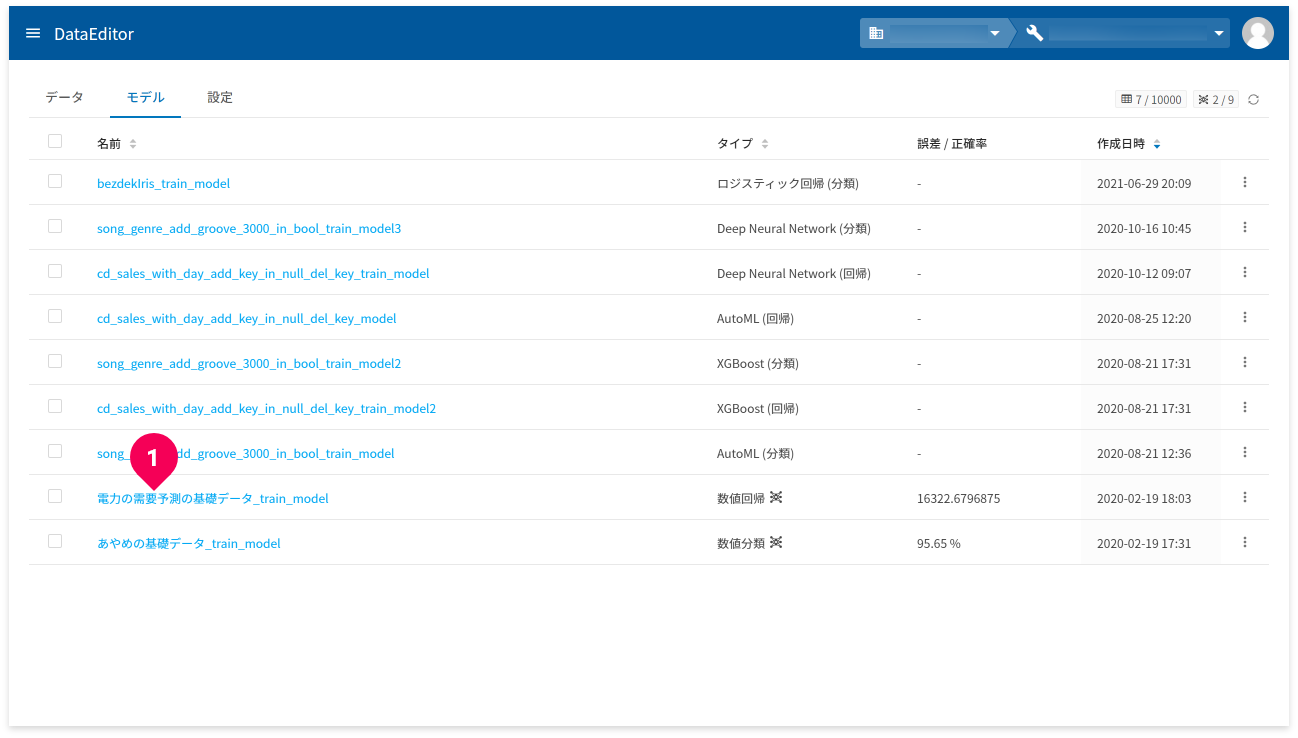Open あやめの基礎データ_train_model link
Image resolution: width=1298 pixels, height=738 pixels.
(189, 544)
